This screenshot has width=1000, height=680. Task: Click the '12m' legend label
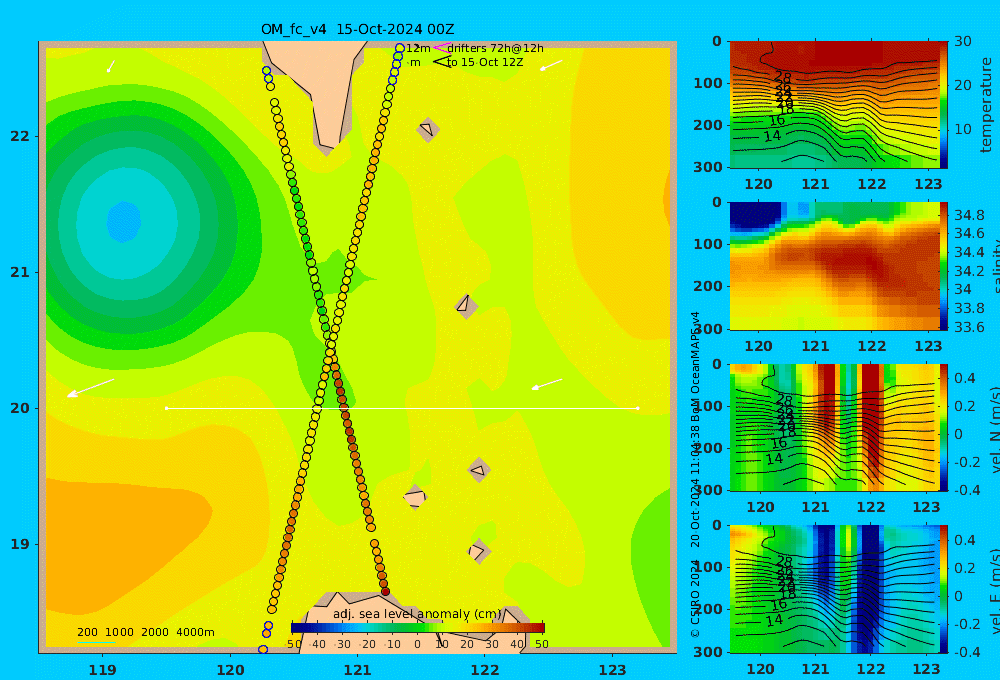418,48
